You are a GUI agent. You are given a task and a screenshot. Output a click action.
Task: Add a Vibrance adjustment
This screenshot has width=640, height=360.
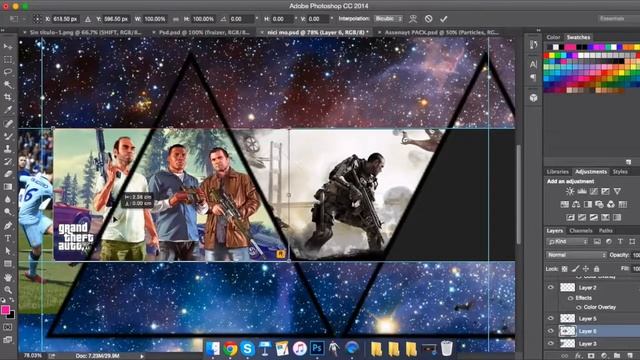click(x=617, y=191)
